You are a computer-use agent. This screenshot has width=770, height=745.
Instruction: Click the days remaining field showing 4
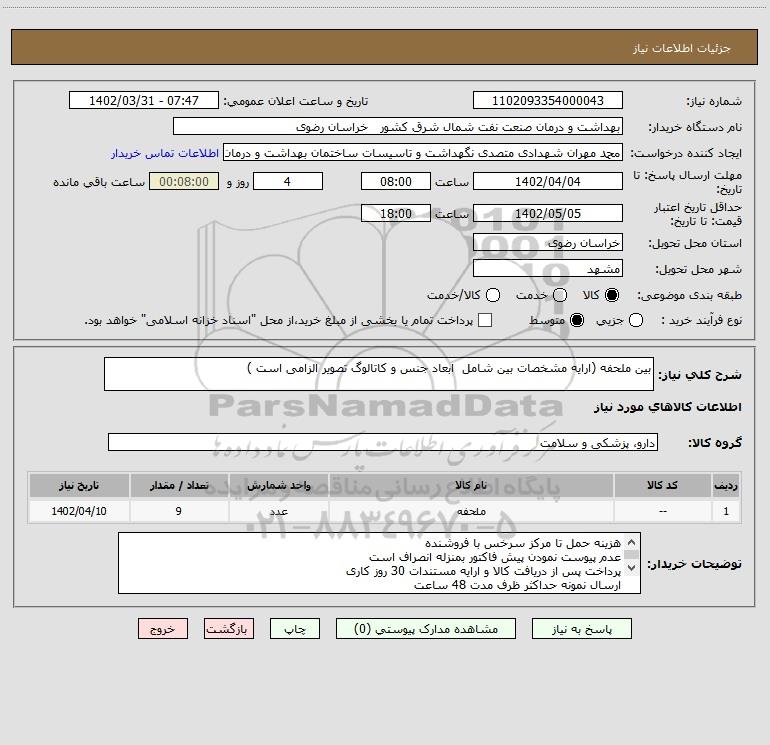click(x=288, y=181)
